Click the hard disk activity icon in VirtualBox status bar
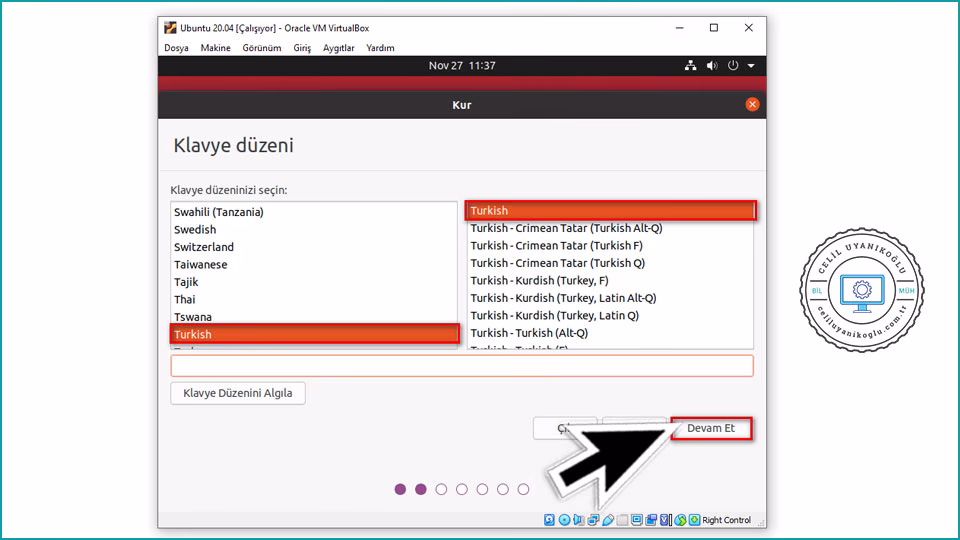Viewport: 960px width, 540px height. point(549,520)
